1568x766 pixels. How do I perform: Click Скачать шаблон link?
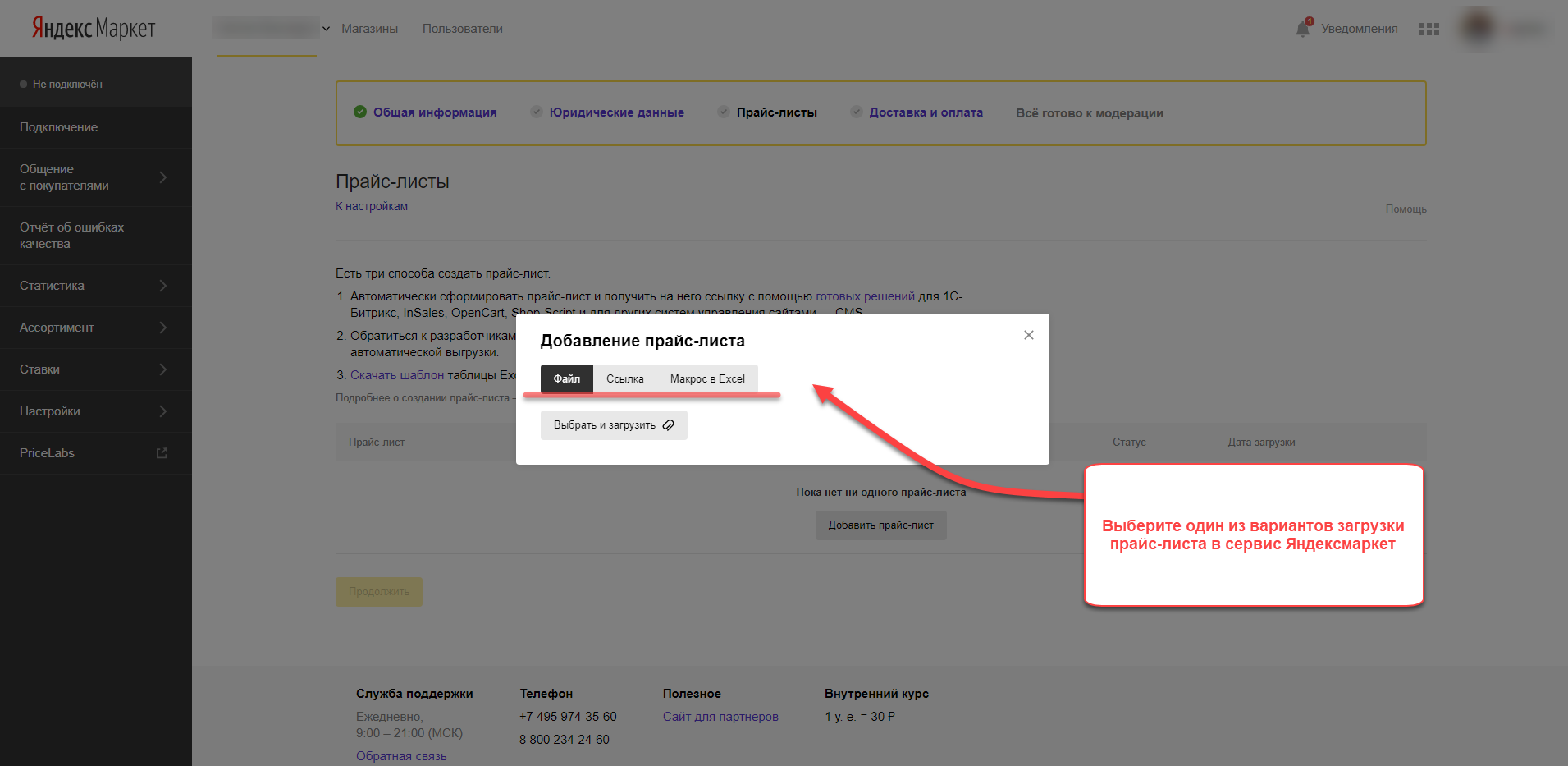coord(397,375)
